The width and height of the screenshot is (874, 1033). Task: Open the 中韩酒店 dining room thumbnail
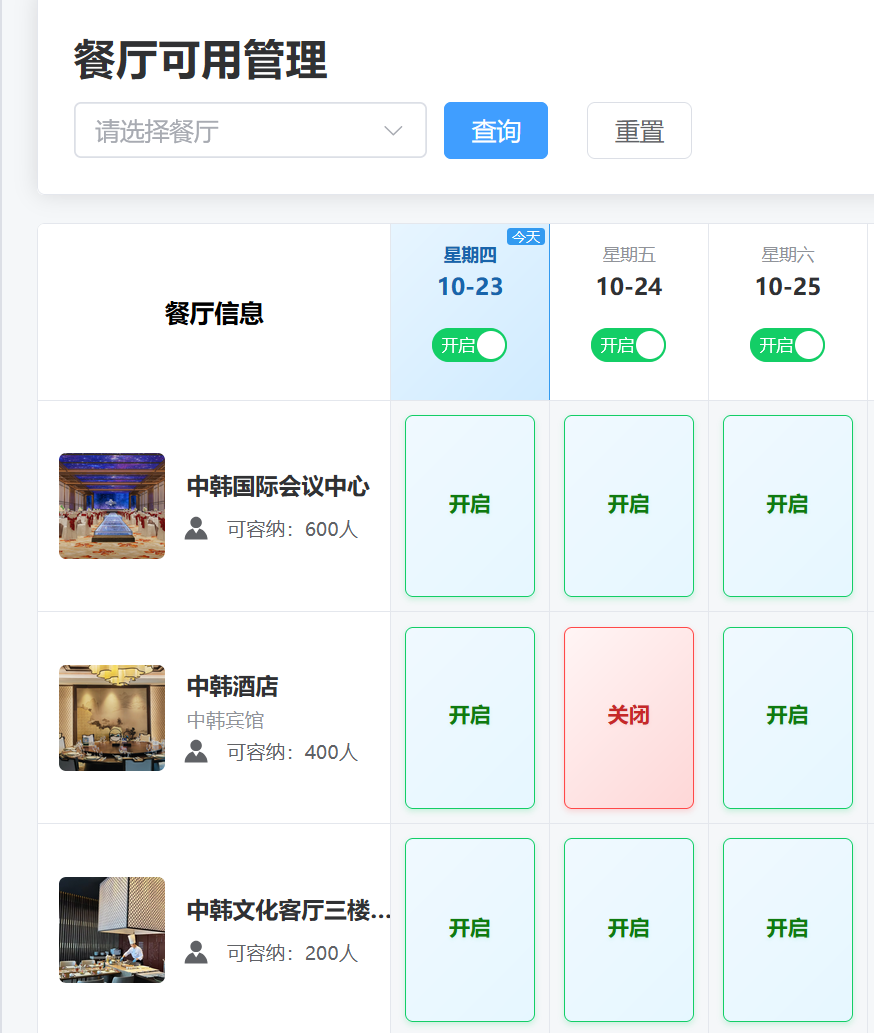pos(112,718)
